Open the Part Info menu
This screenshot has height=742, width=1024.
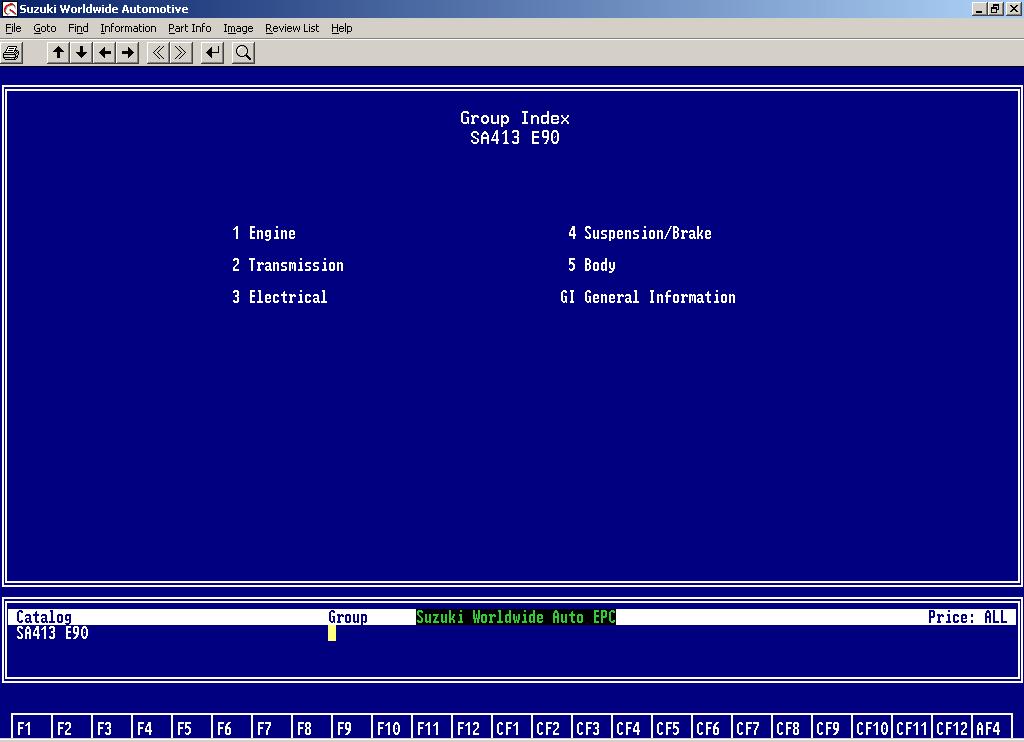[189, 28]
